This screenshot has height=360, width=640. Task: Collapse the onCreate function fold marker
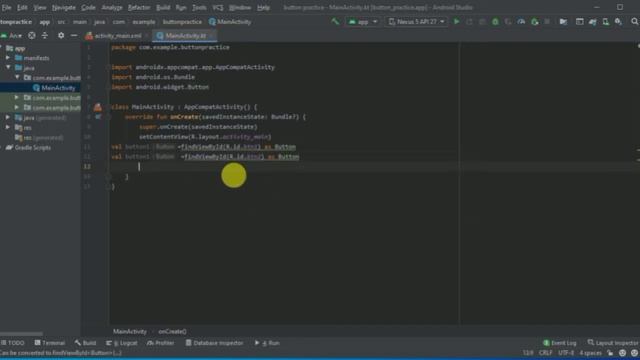108,117
